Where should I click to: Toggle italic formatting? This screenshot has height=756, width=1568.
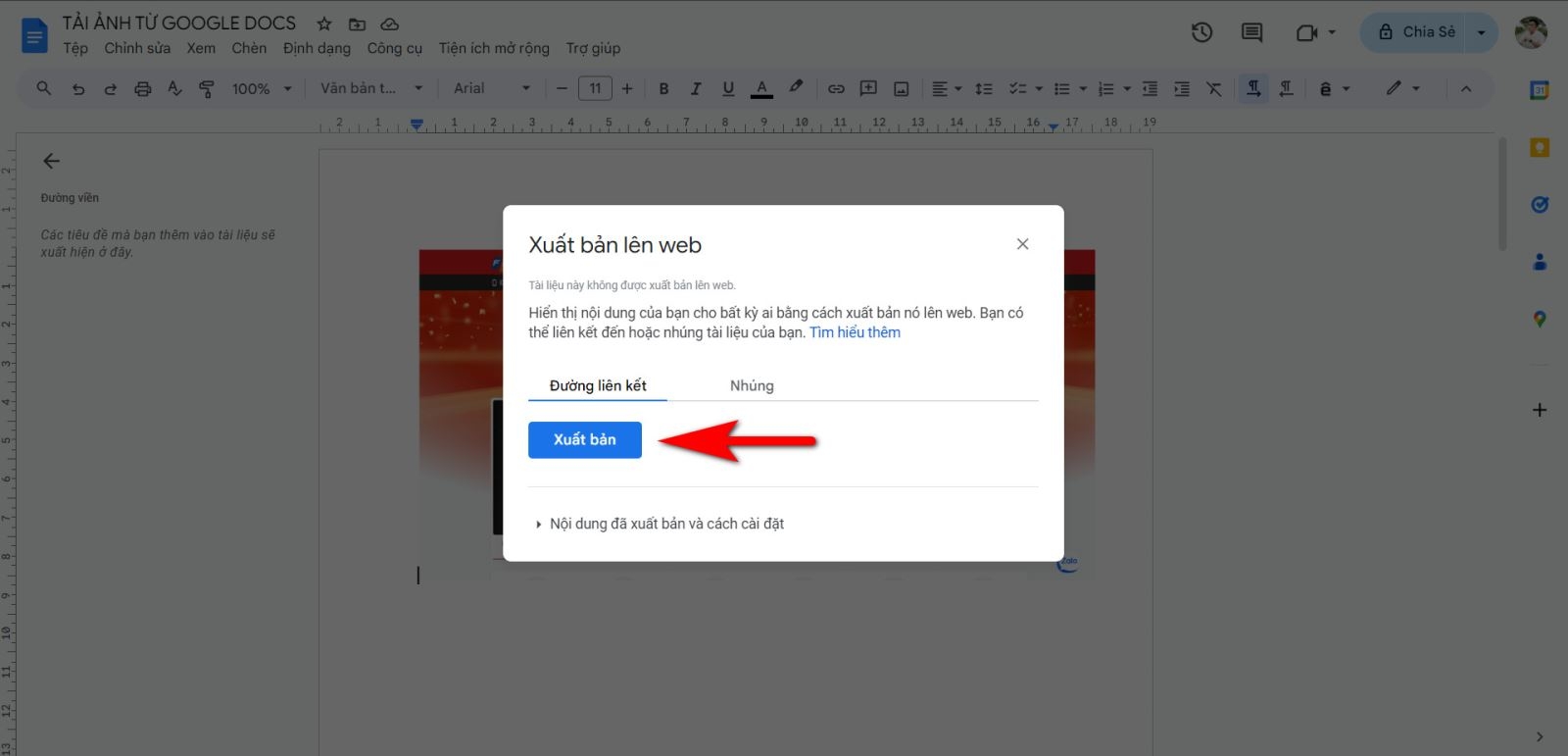(696, 88)
